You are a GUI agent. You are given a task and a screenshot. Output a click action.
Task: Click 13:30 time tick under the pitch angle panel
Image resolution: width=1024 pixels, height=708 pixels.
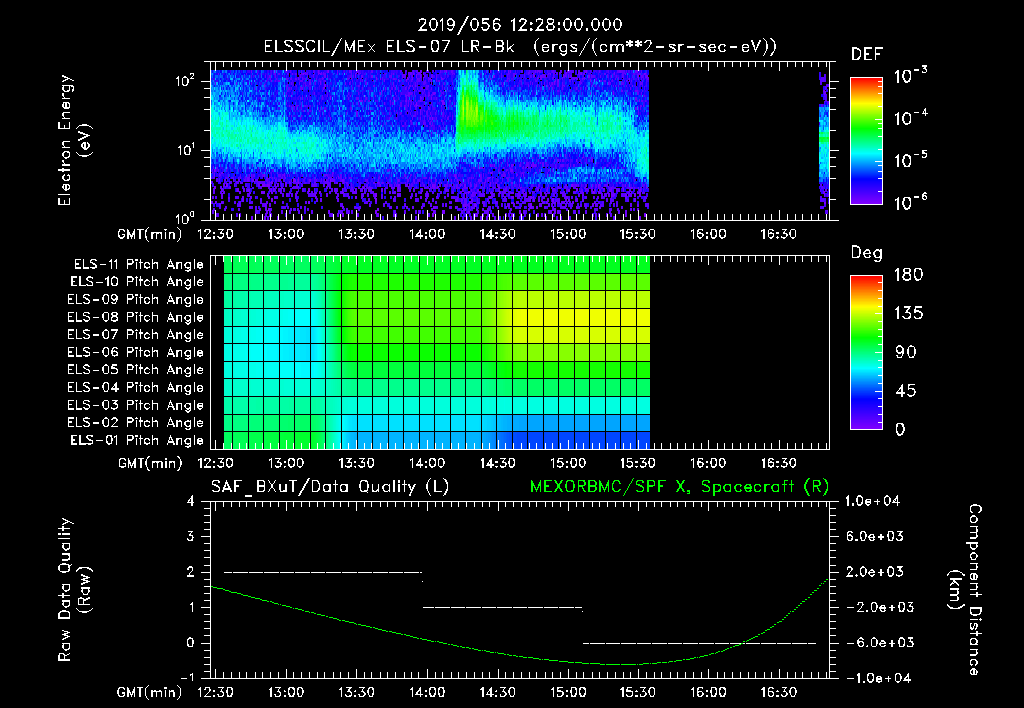point(356,463)
